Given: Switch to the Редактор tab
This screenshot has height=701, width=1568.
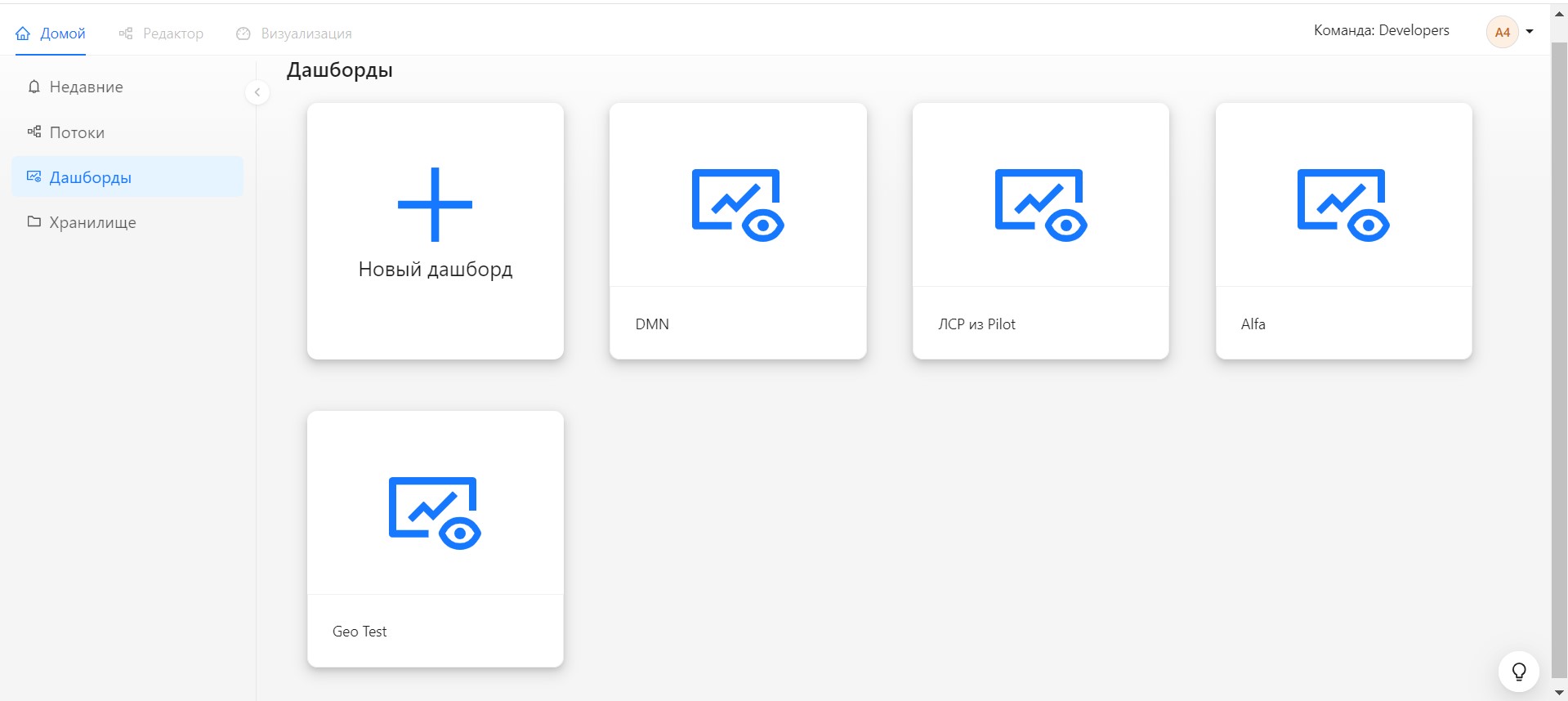Looking at the screenshot, I should point(161,33).
